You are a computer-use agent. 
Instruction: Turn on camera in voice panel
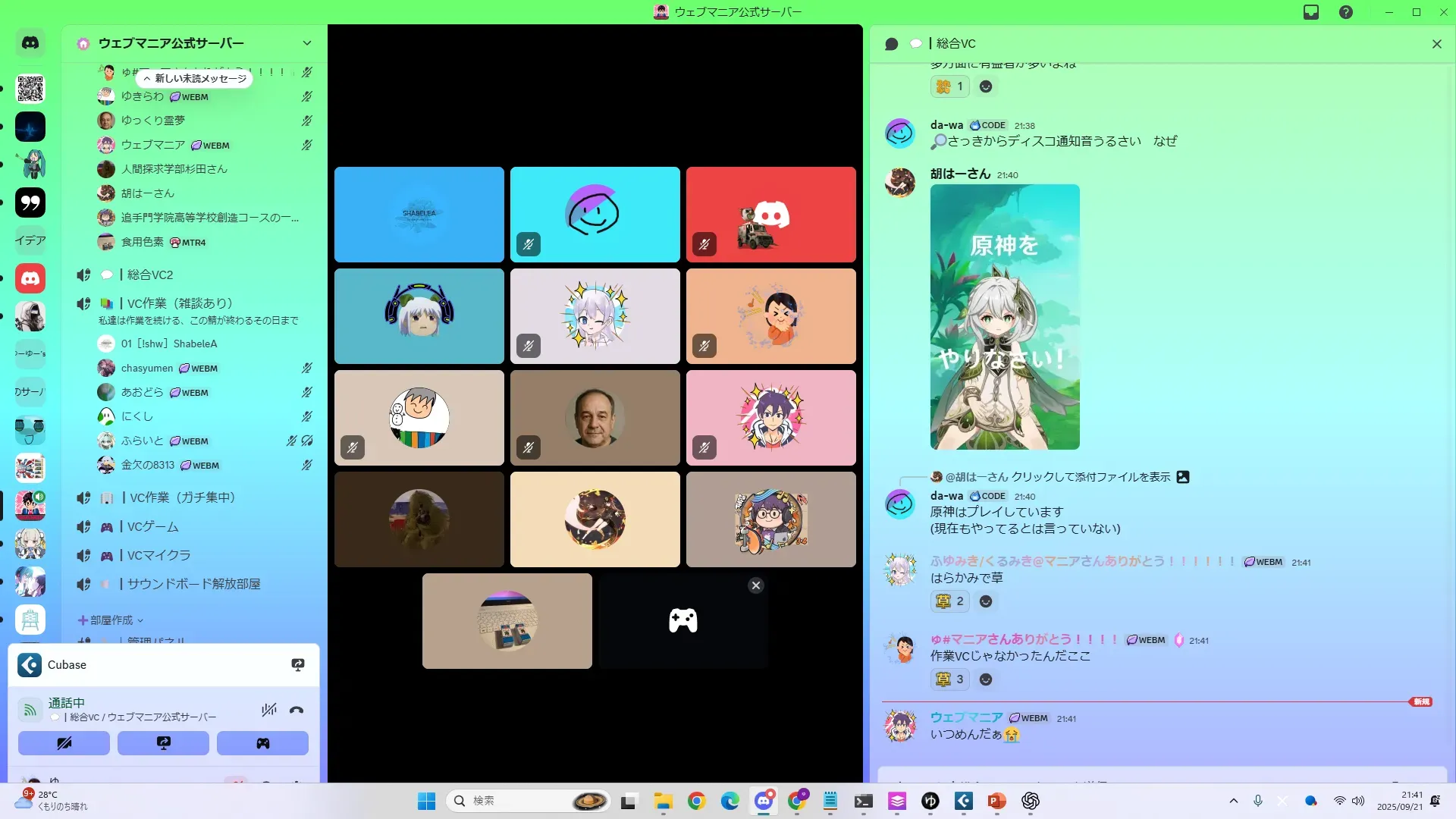[x=64, y=743]
